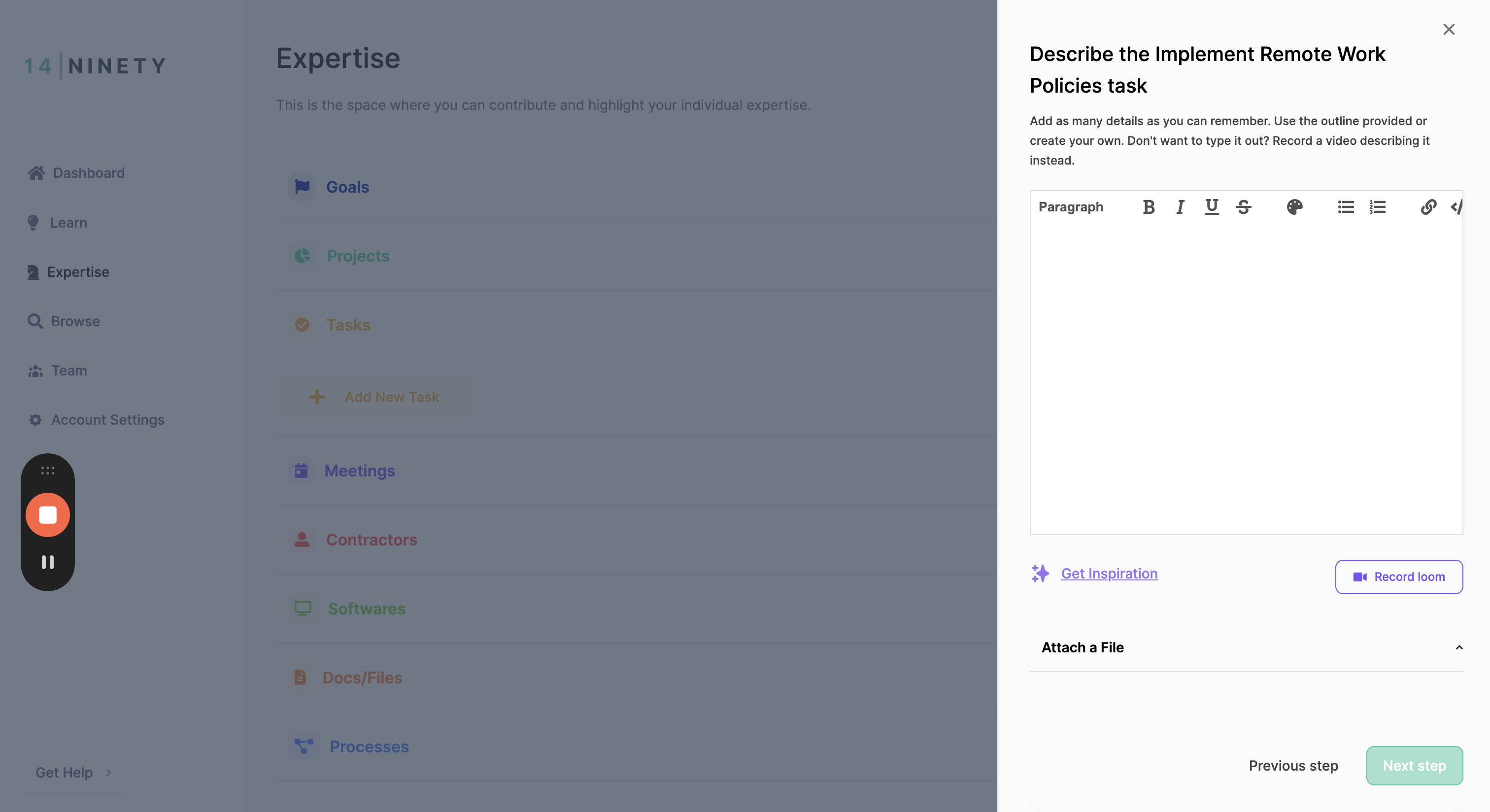Screen dimensions: 1490x812
Task: Collapse the Attach a File section
Action: 1246,647
